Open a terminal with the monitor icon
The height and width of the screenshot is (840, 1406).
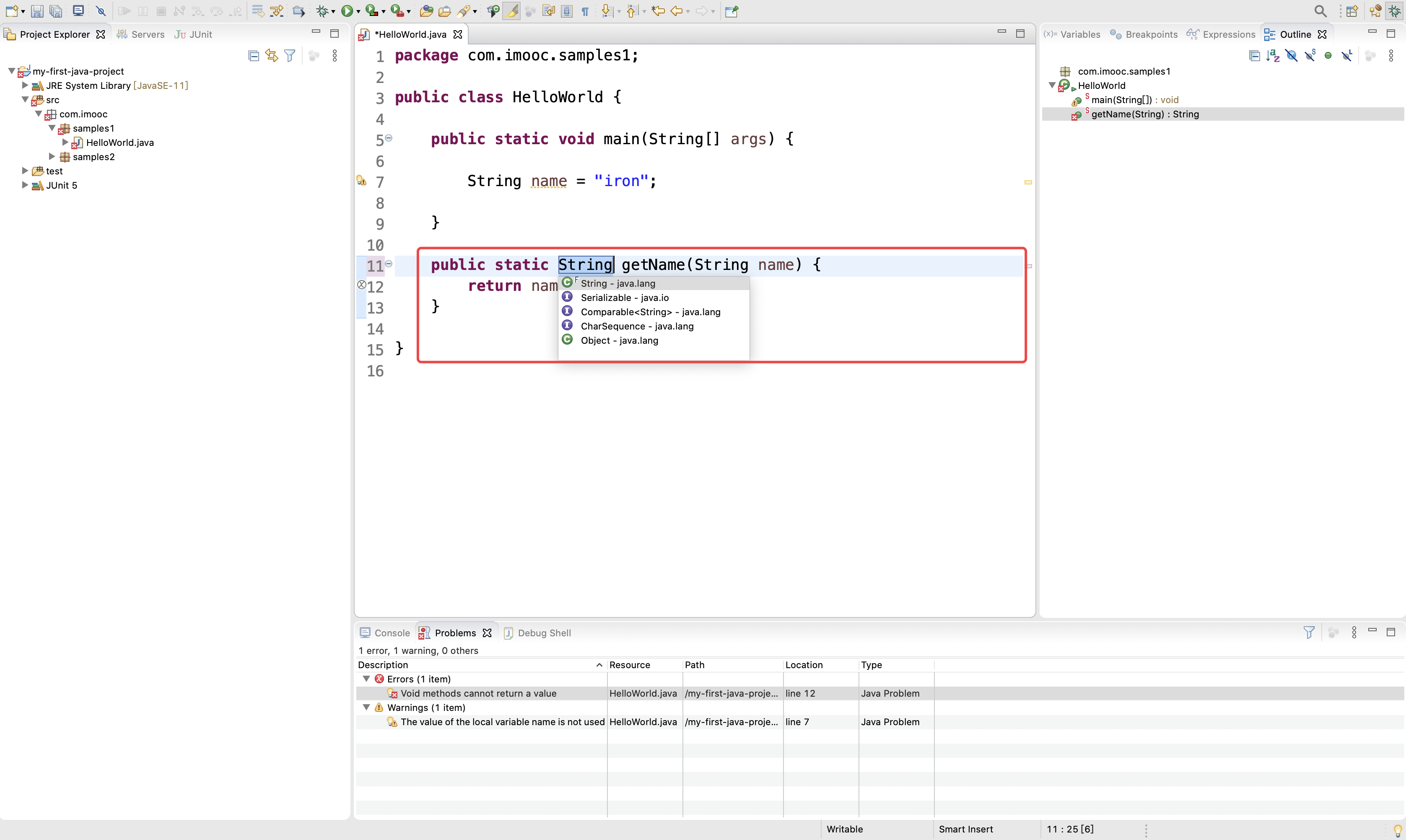pyautogui.click(x=79, y=11)
